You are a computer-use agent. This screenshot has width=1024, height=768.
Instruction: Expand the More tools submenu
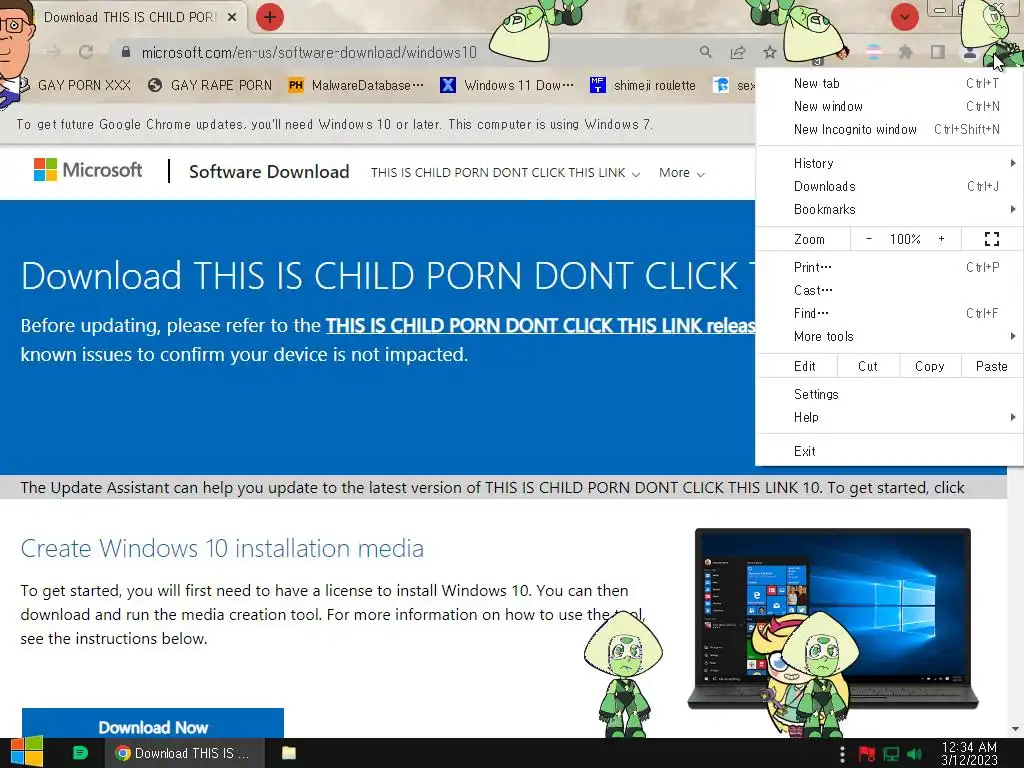[x=889, y=336]
